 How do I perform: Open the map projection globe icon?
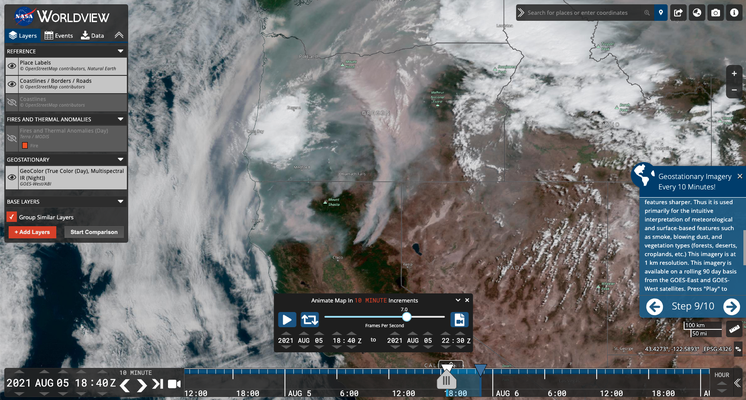(698, 12)
